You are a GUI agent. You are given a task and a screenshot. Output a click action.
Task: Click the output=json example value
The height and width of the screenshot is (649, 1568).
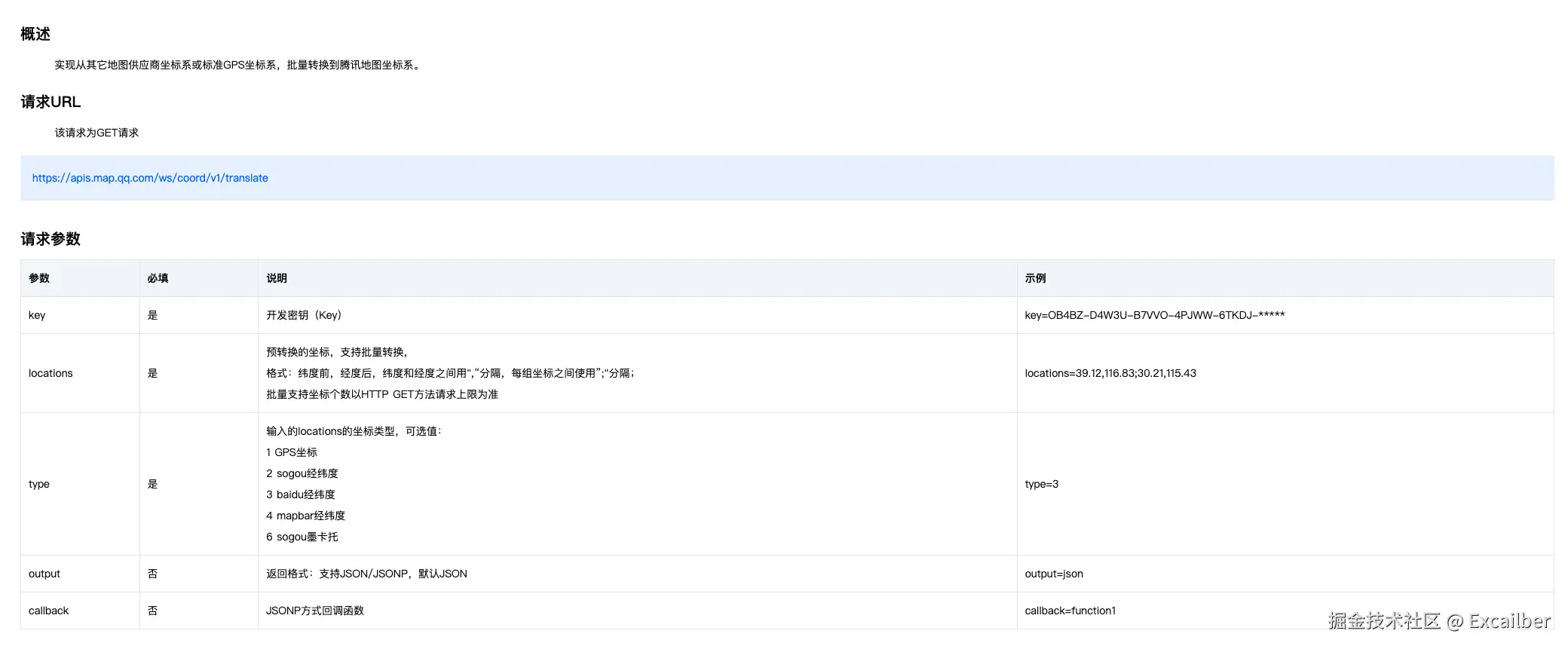point(1054,574)
